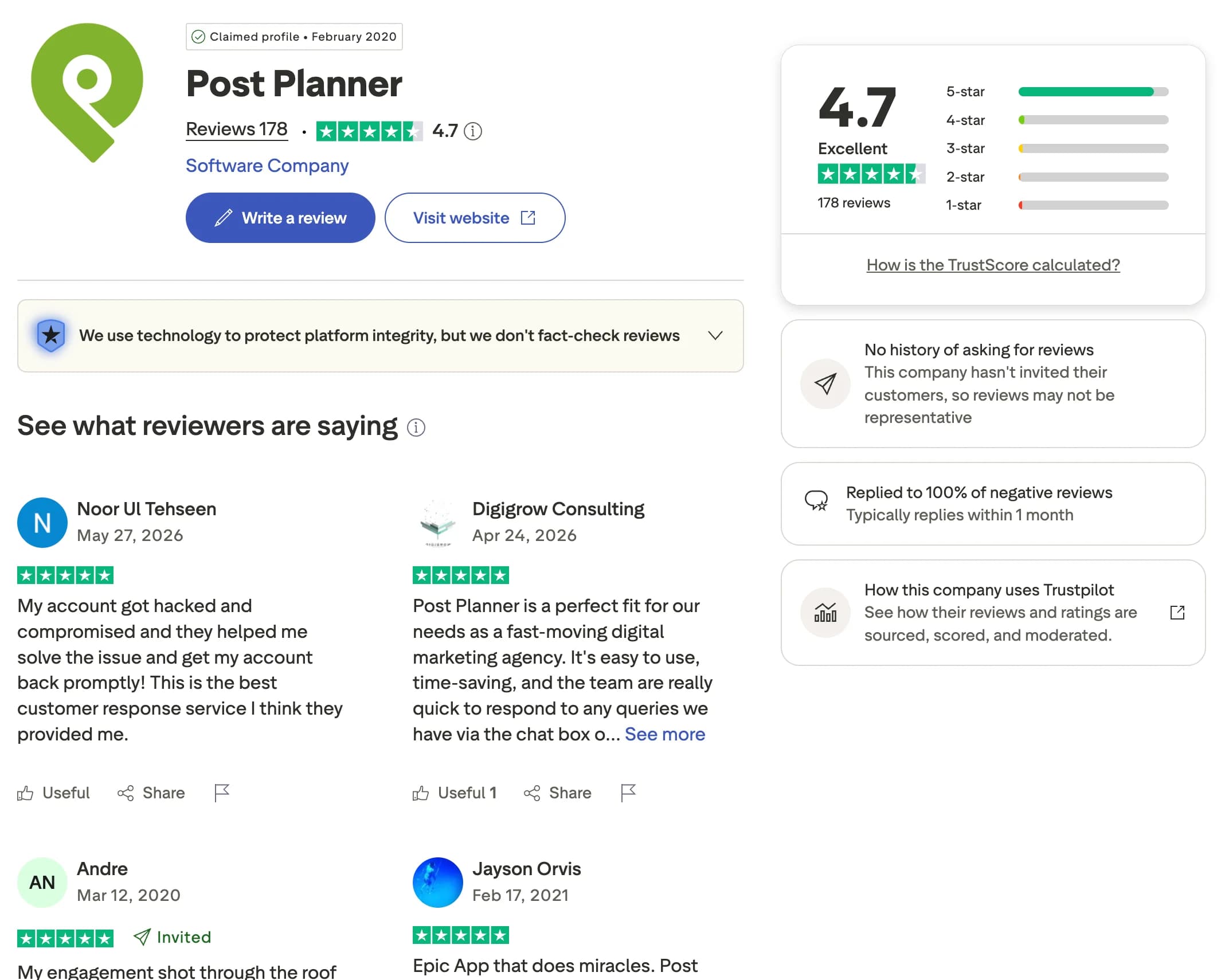Viewport: 1221px width, 980px height.
Task: Open Digigrow Consulting reviewer name
Action: pos(558,509)
